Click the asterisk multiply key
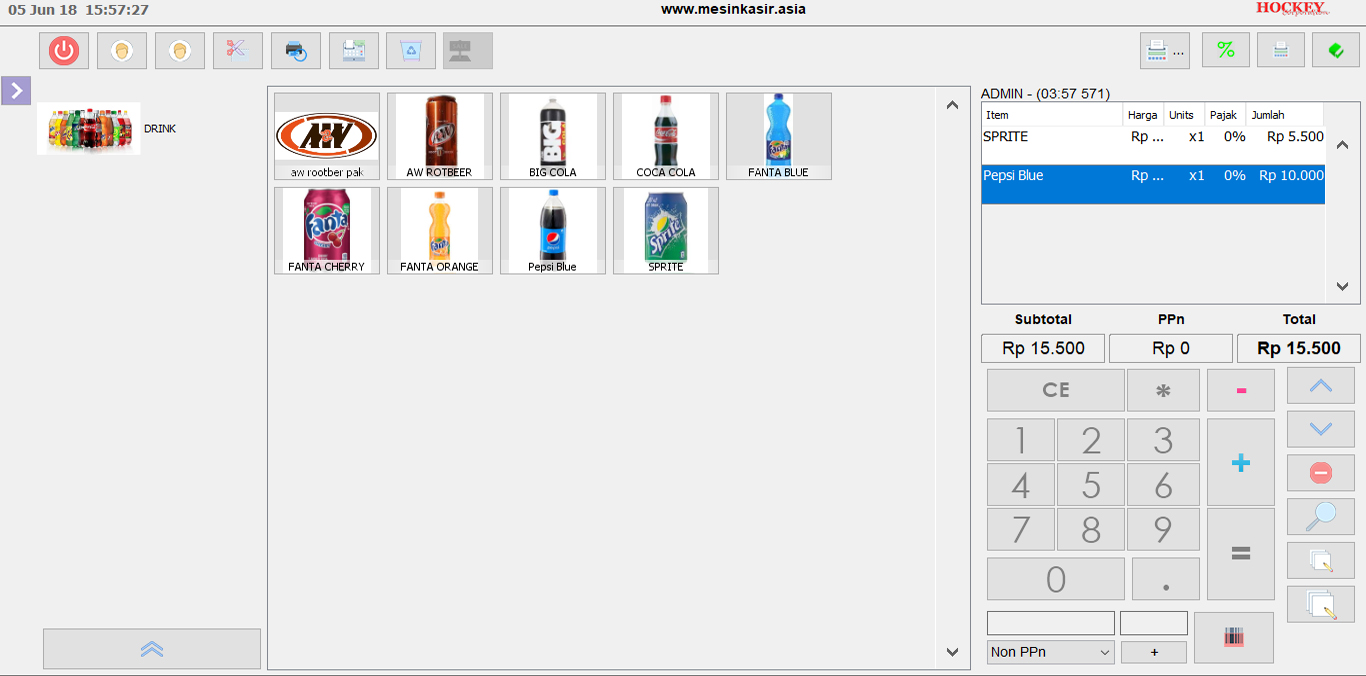The width and height of the screenshot is (1366, 676). pyautogui.click(x=1163, y=390)
